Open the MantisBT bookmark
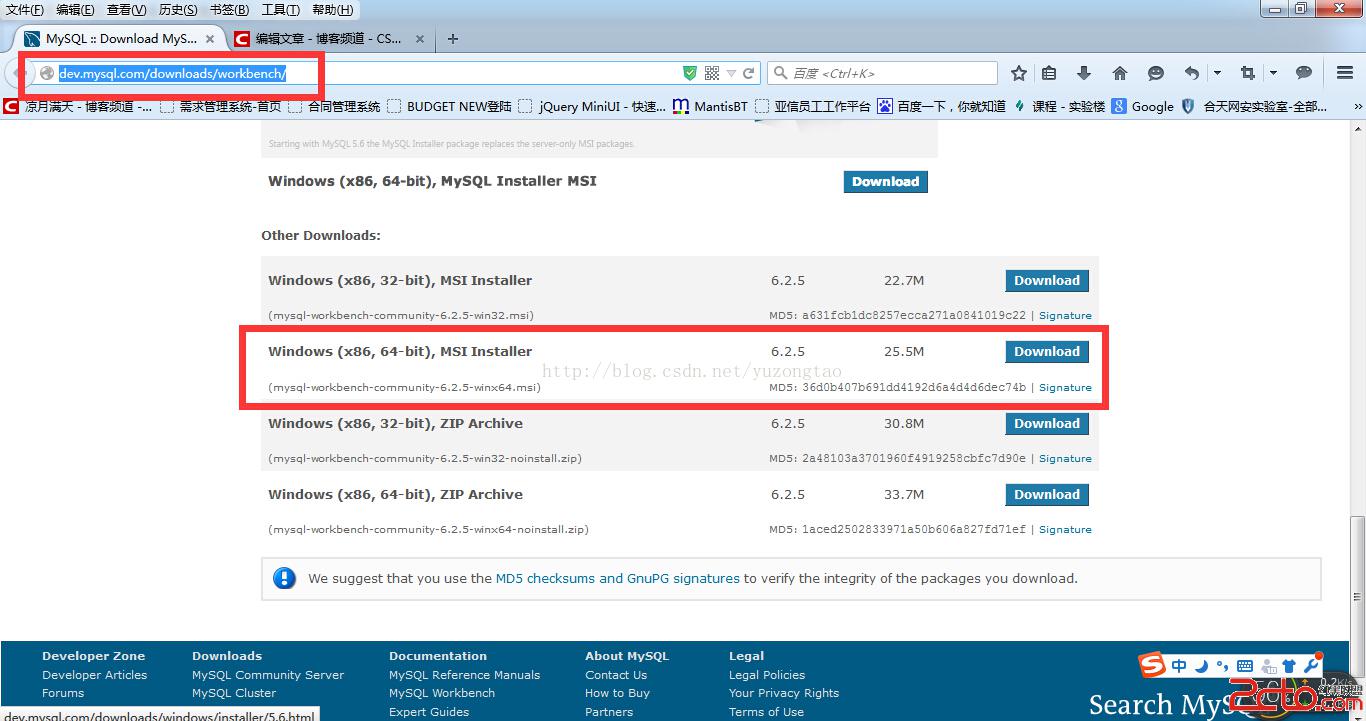The image size is (1366, 721). coord(710,106)
